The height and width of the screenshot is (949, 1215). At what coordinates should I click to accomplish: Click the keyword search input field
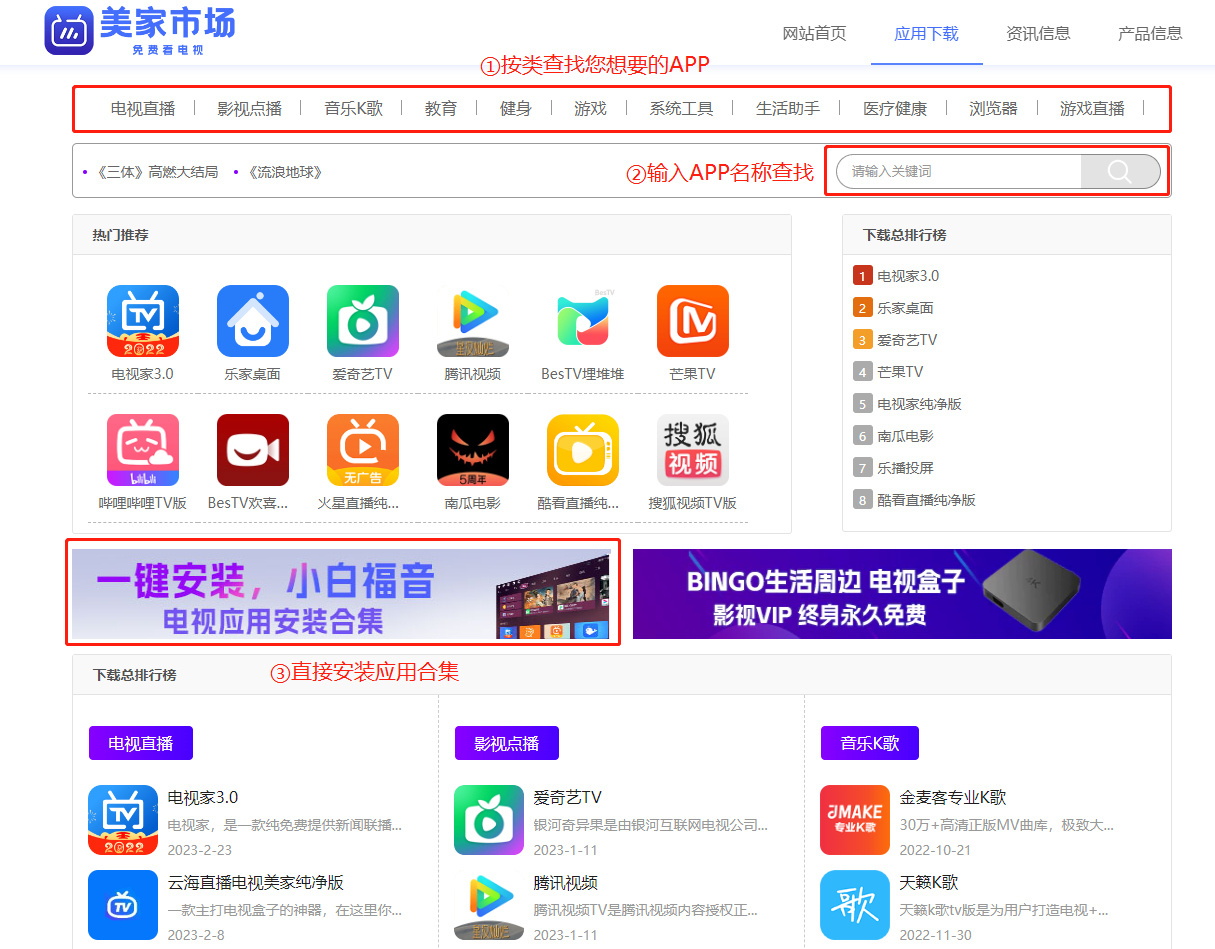click(x=959, y=172)
